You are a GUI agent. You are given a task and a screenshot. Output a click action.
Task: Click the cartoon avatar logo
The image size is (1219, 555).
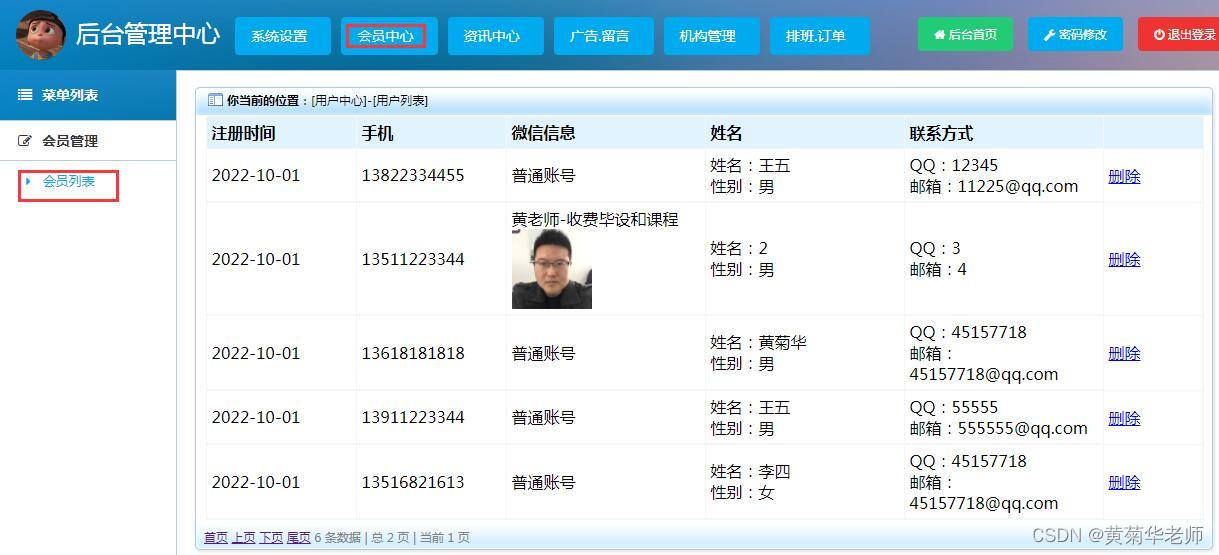[40, 35]
